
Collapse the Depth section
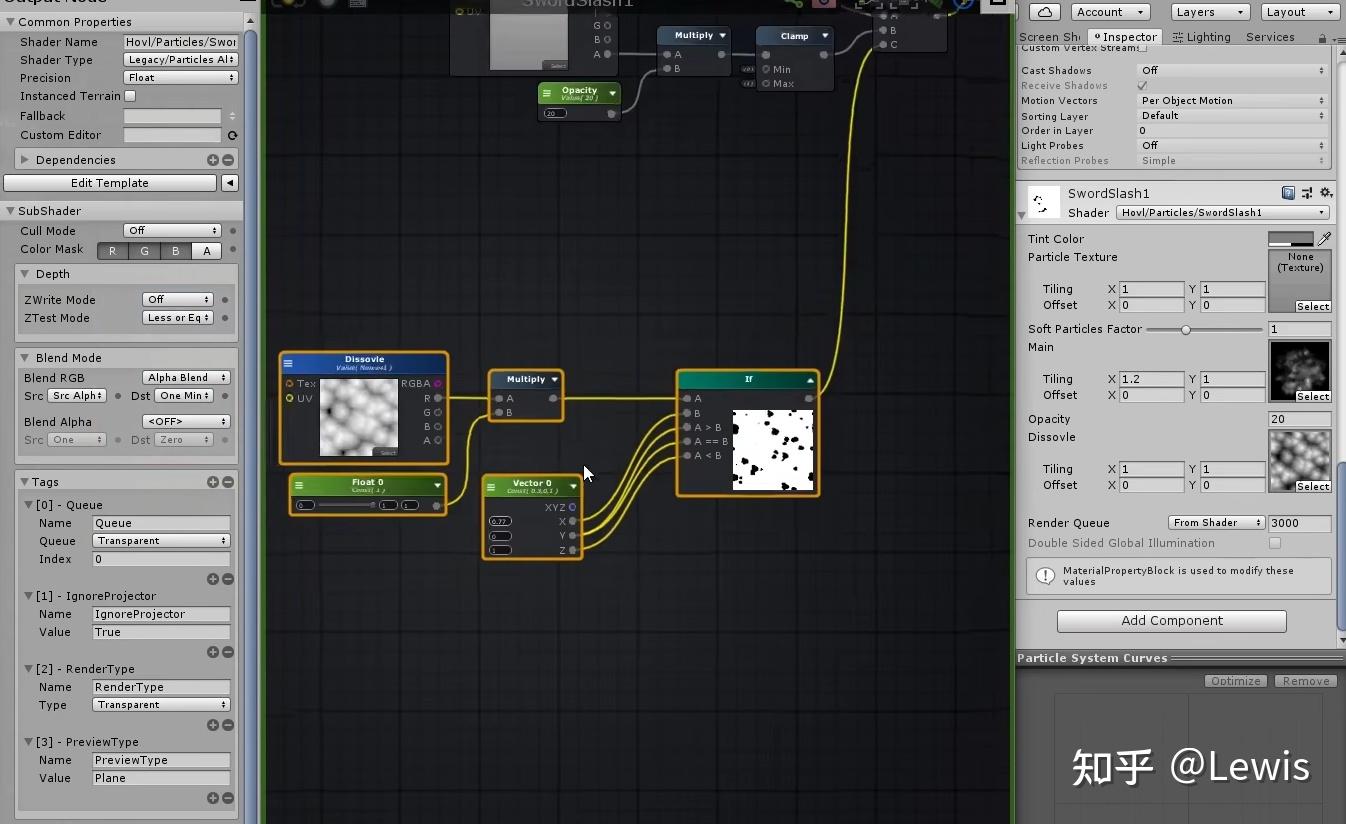pos(26,274)
